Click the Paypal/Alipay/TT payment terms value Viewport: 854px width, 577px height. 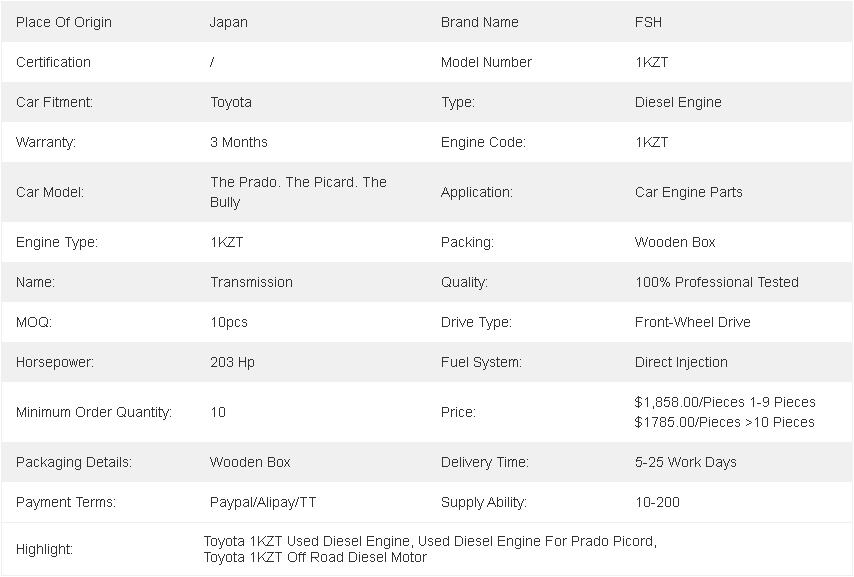263,502
